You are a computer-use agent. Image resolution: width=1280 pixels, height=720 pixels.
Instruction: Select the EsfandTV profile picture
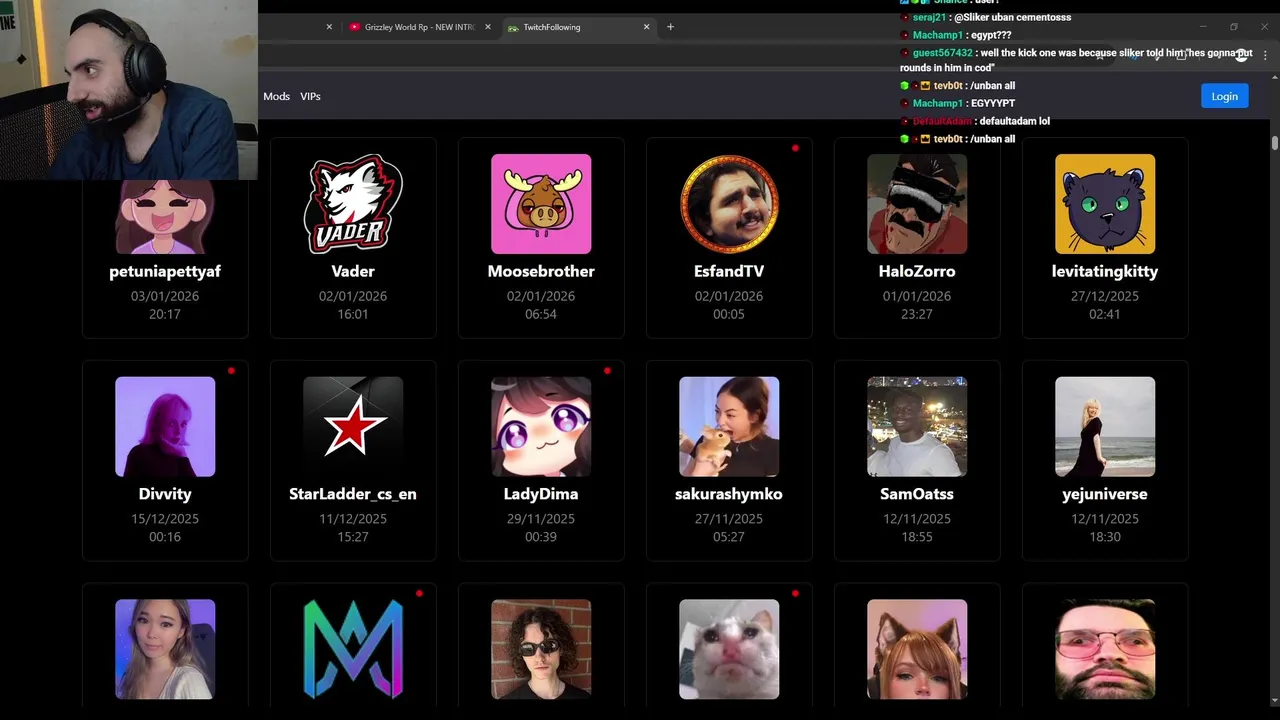tap(729, 204)
